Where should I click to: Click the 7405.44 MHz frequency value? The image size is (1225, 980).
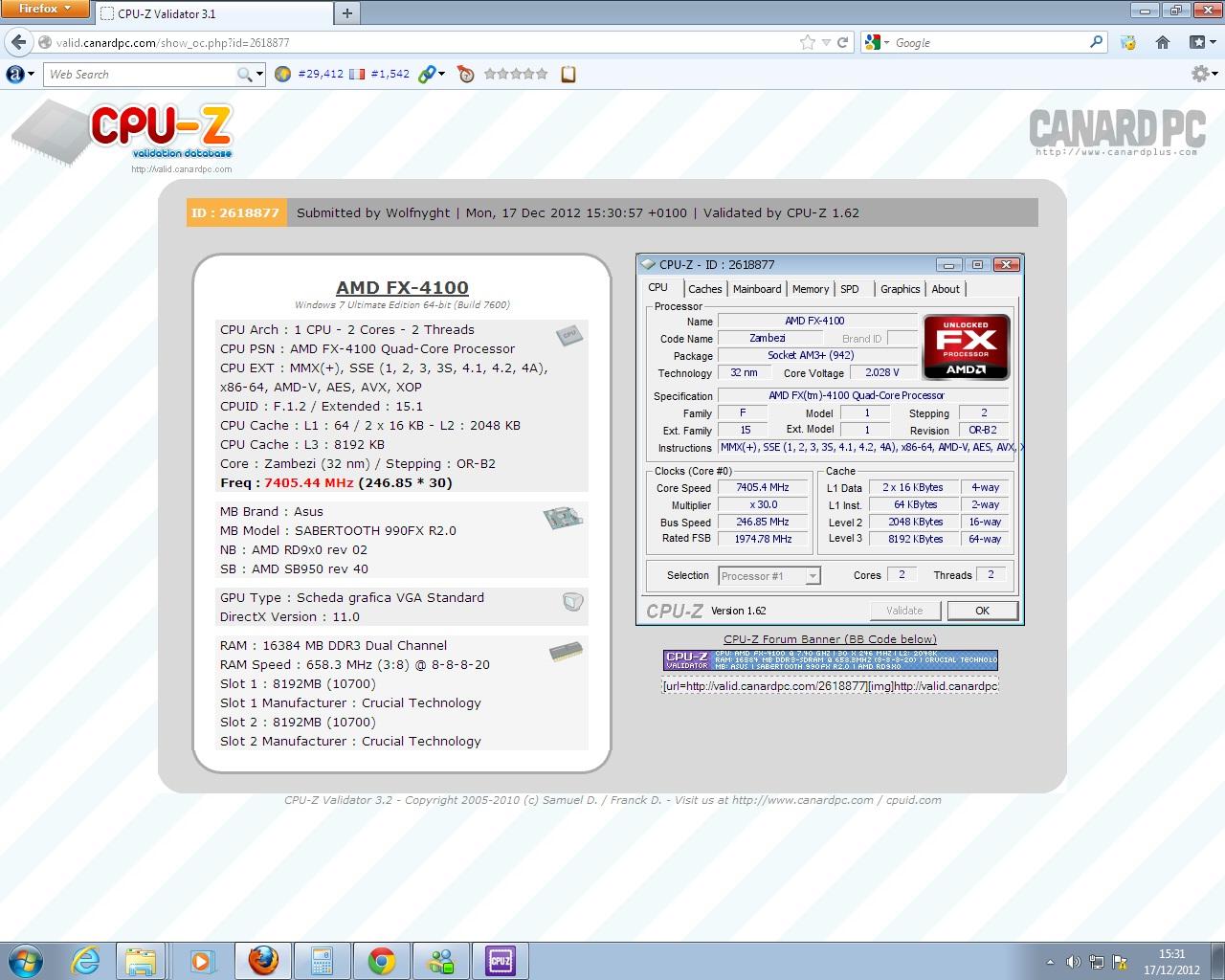pyautogui.click(x=309, y=482)
